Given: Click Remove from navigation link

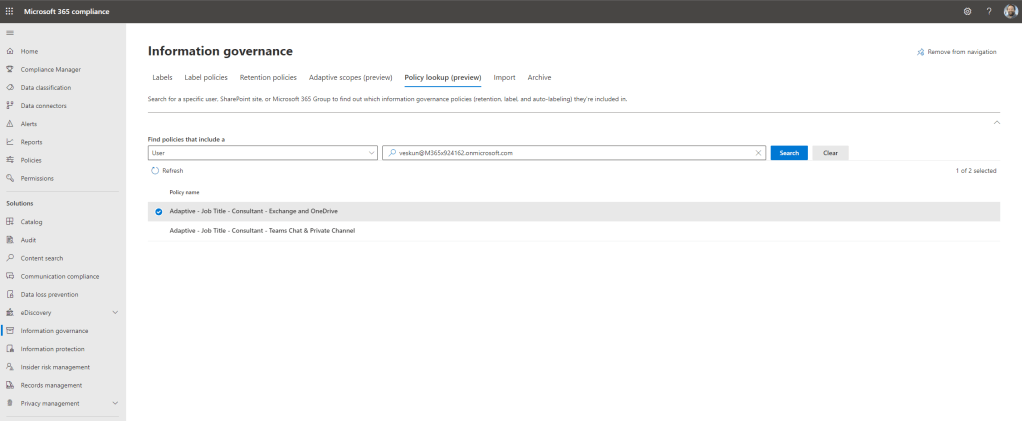Looking at the screenshot, I should (x=956, y=51).
